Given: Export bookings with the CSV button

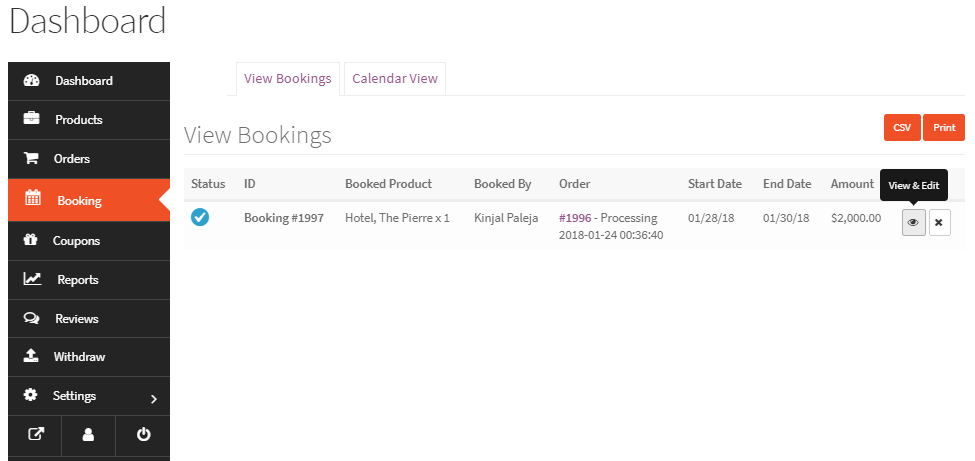Looking at the screenshot, I should point(902,127).
